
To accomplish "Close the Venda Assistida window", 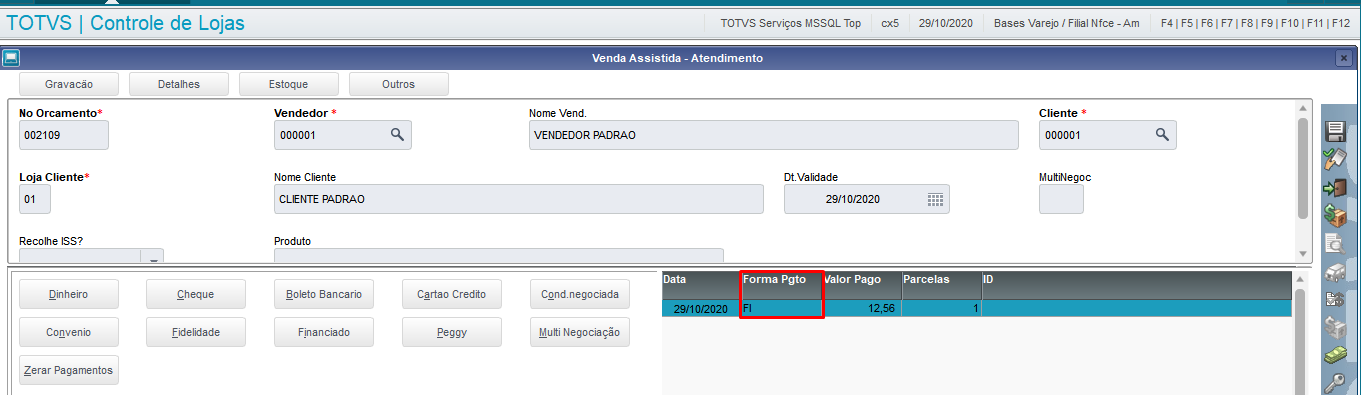I will (1344, 58).
